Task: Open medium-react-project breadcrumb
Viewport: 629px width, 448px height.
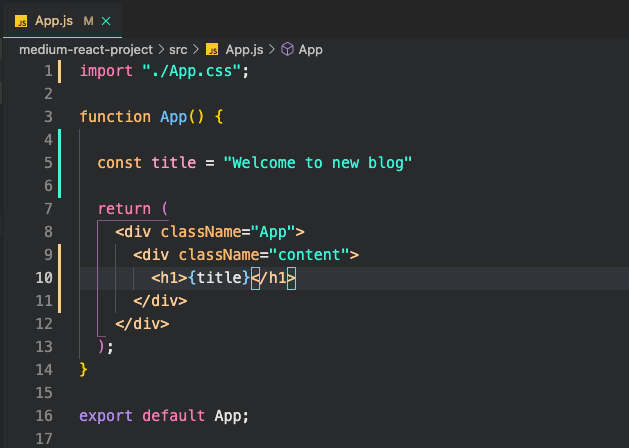Action: click(86, 50)
